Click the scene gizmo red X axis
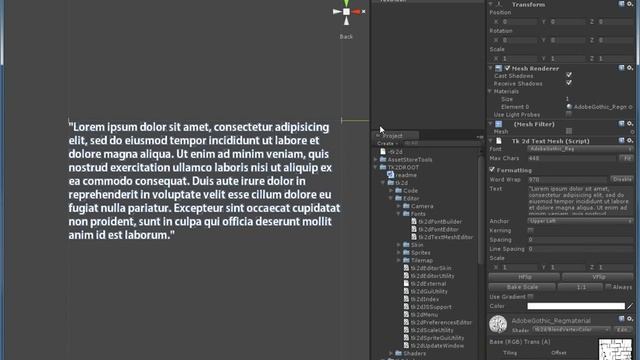640x360 pixels. pyautogui.click(x=356, y=12)
